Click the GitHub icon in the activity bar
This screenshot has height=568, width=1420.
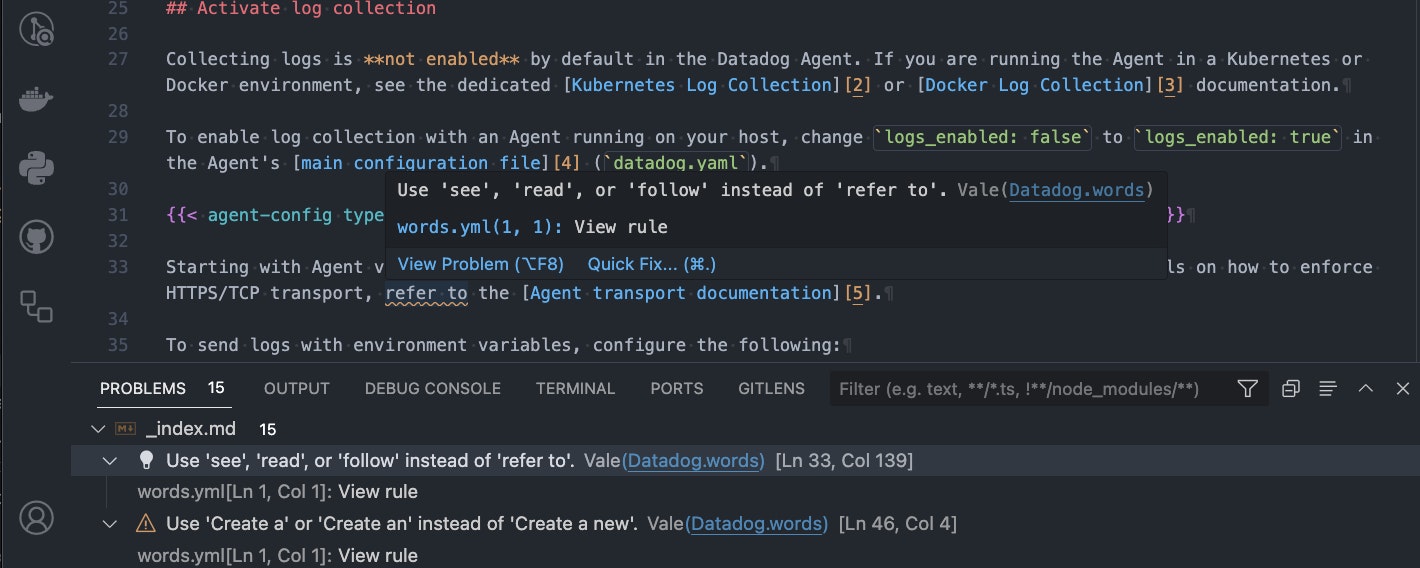(37, 237)
